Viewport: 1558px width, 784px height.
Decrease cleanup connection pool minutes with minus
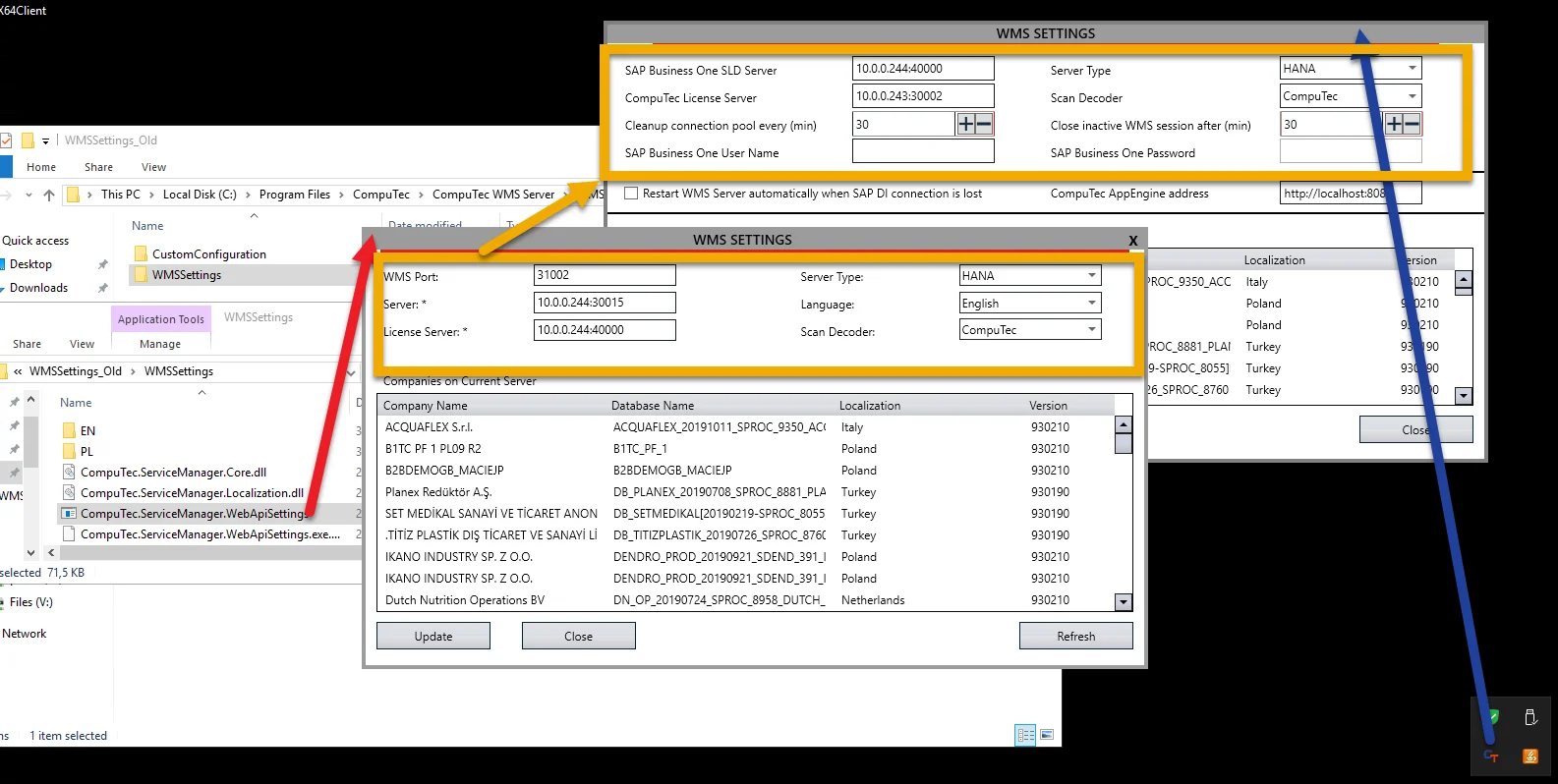tap(984, 124)
